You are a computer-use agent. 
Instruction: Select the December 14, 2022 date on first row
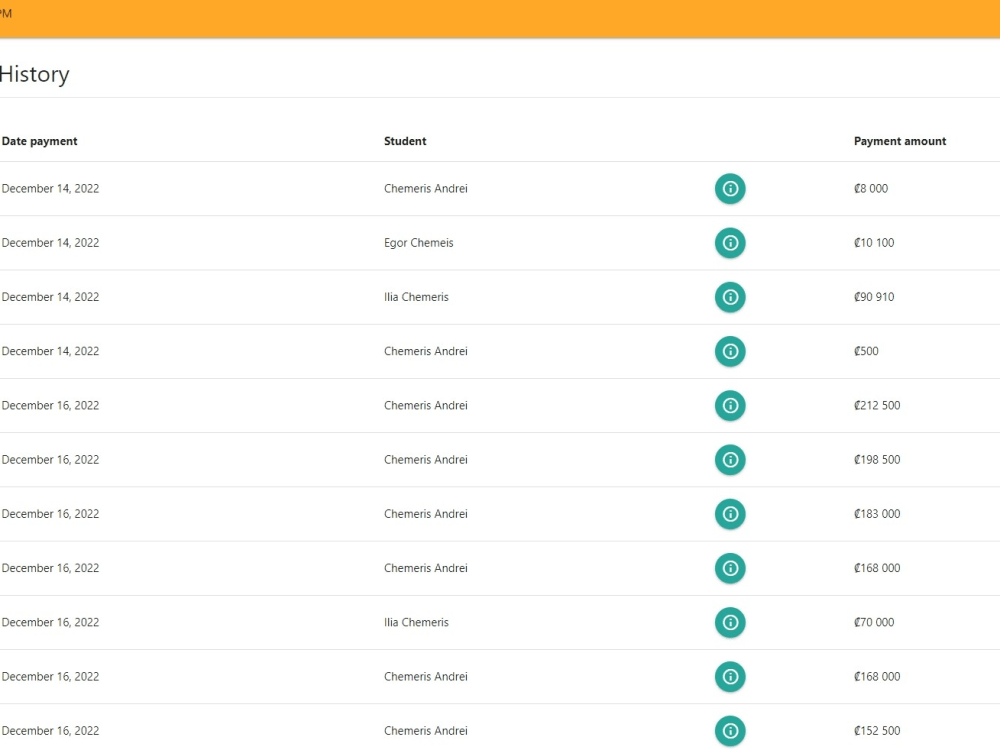click(50, 188)
